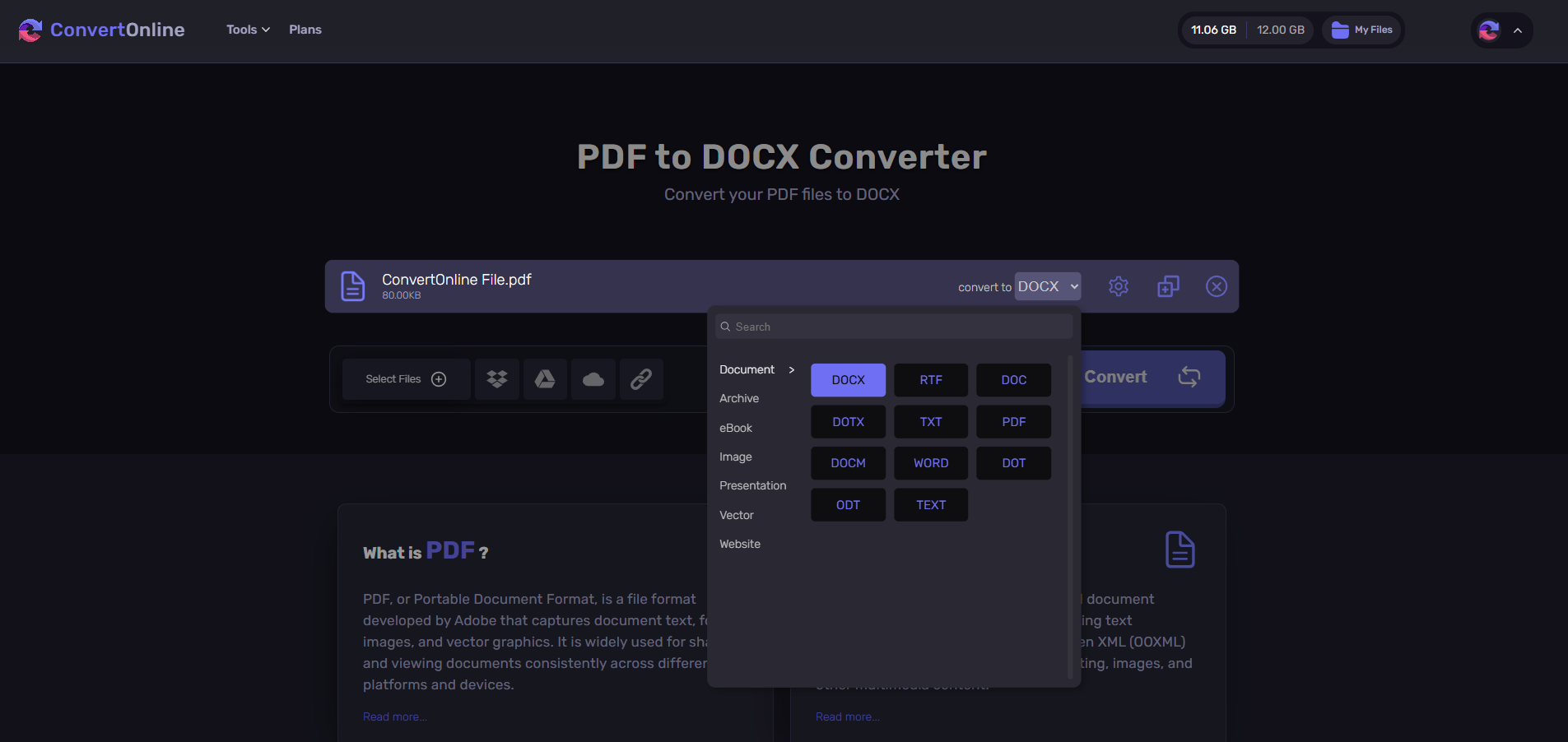
Task: Open the Tools dropdown menu
Action: [x=248, y=30]
